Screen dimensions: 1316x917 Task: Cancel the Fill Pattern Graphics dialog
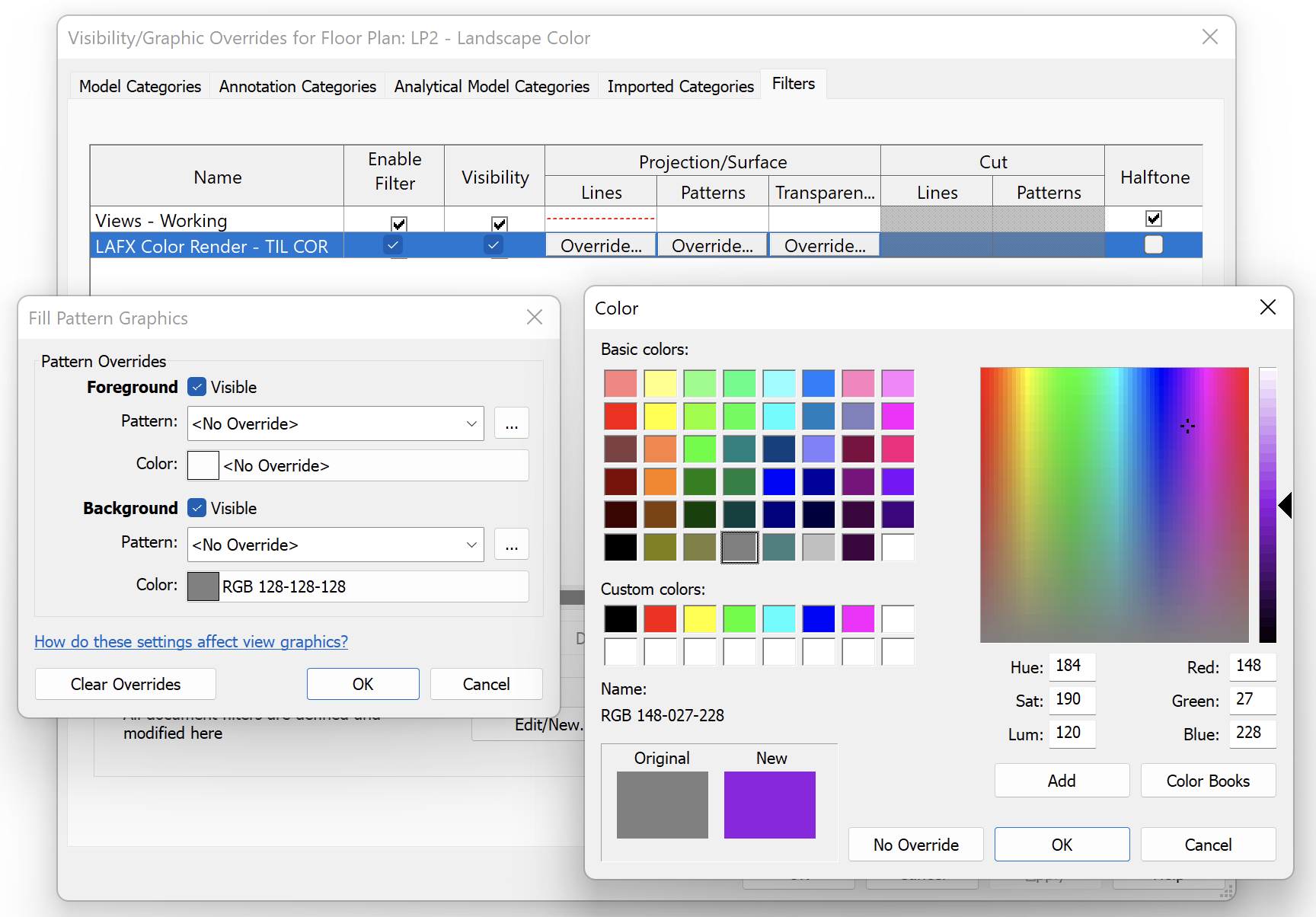point(487,684)
